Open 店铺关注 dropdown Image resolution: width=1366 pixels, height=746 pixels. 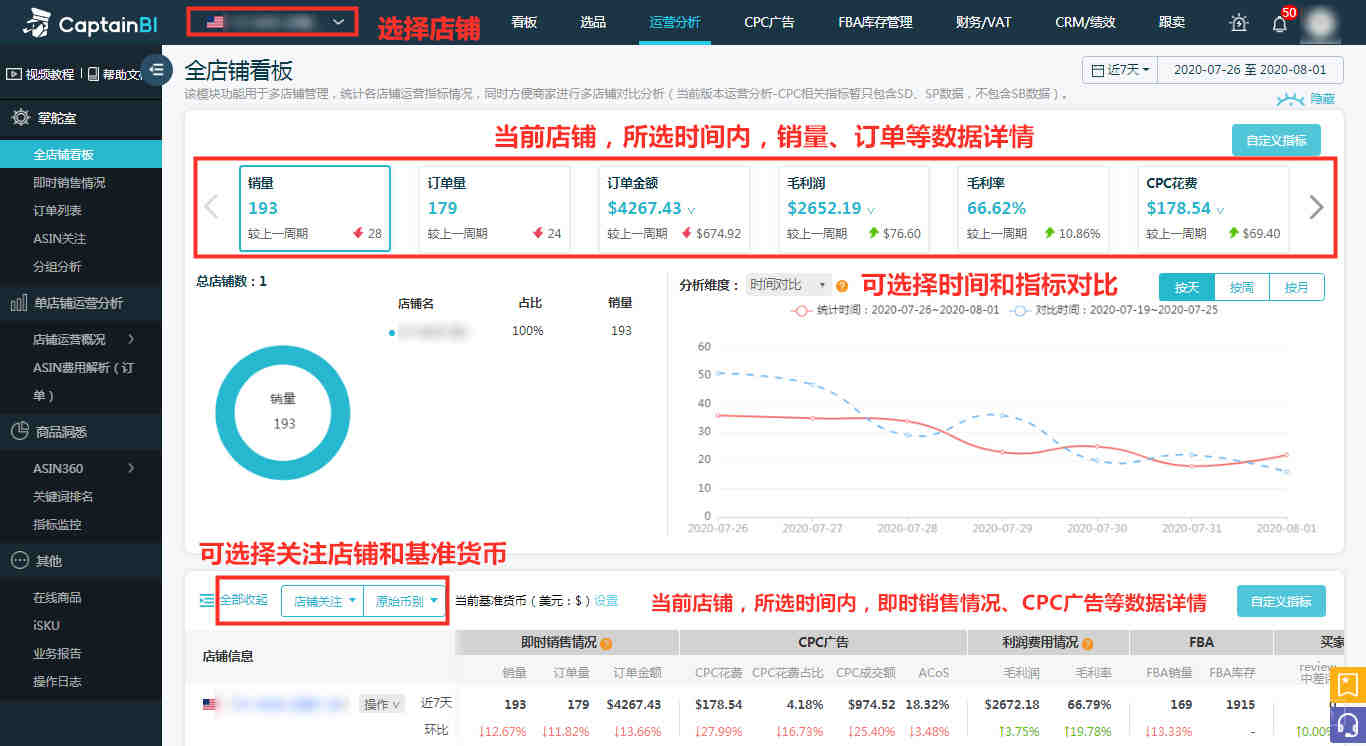pyautogui.click(x=323, y=602)
